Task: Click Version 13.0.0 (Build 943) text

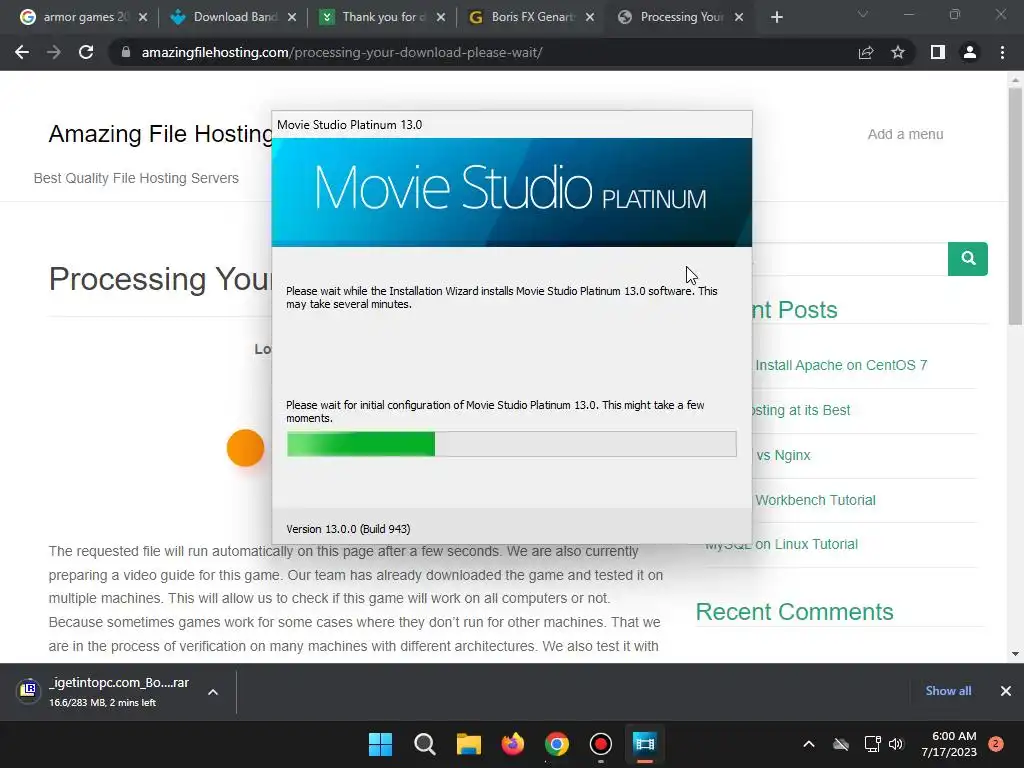Action: coord(348,529)
